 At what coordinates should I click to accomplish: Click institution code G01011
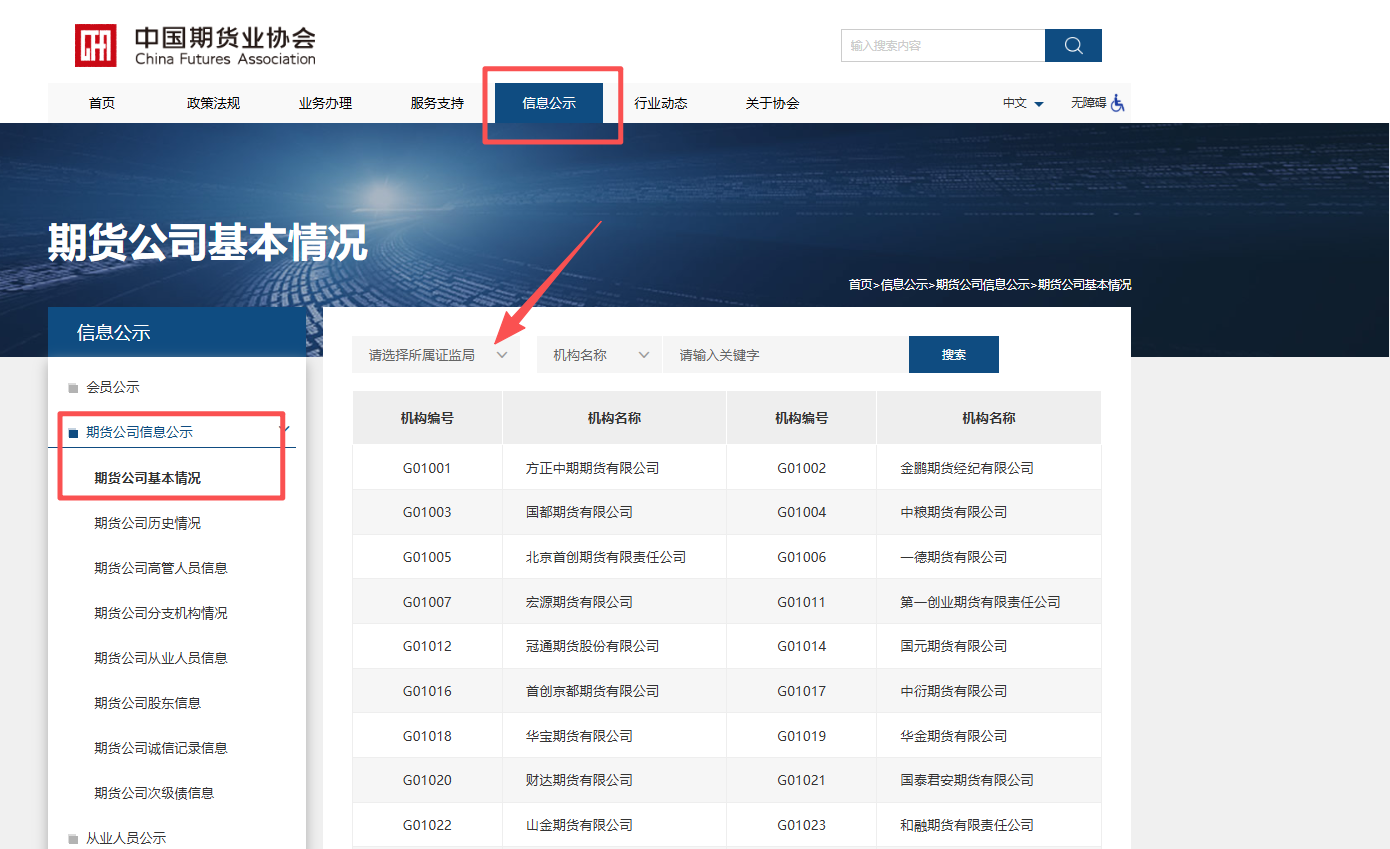pyautogui.click(x=802, y=602)
